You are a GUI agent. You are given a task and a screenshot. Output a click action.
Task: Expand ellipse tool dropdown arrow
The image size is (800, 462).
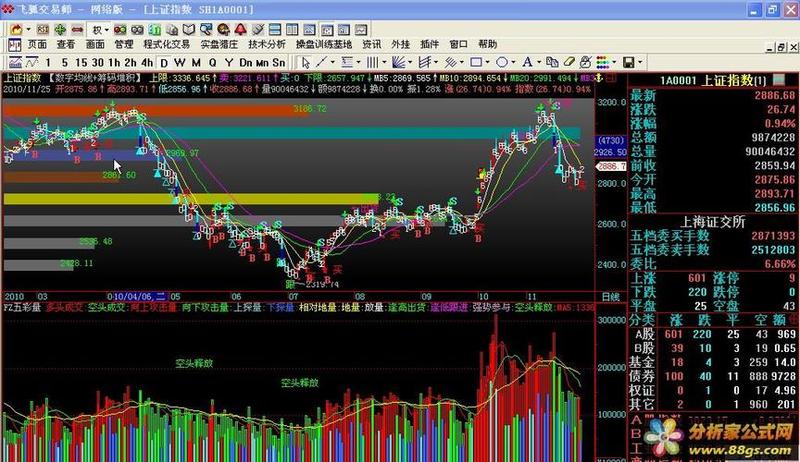[x=513, y=62]
